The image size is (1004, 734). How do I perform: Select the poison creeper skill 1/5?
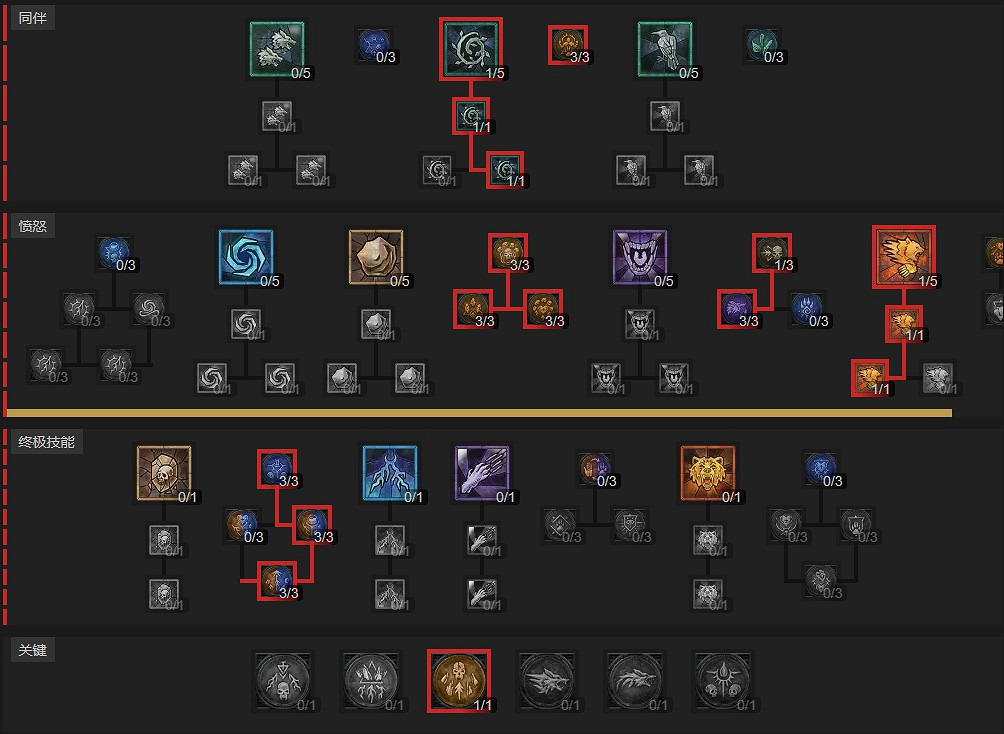(471, 49)
